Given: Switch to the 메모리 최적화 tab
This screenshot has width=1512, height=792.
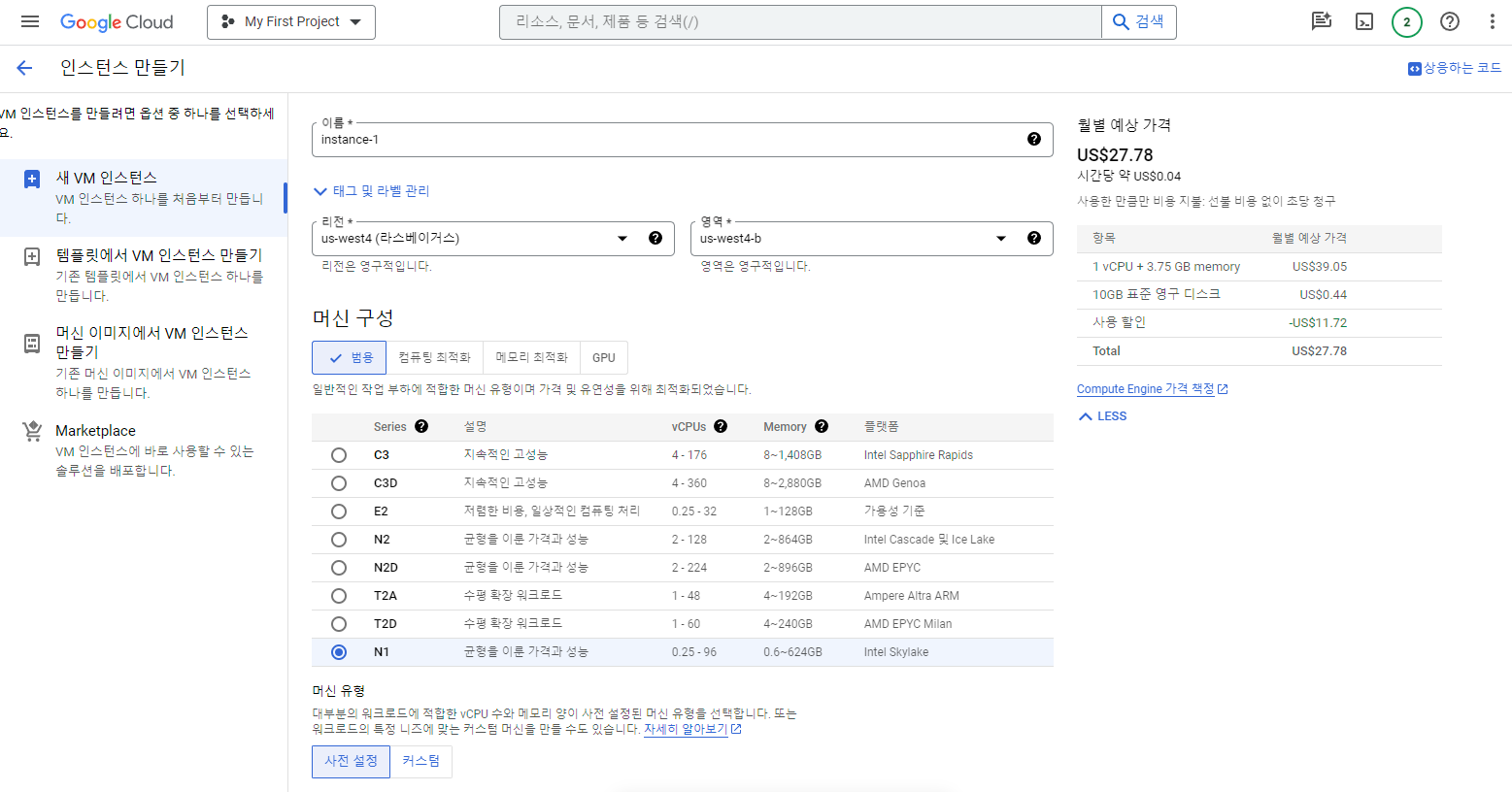Looking at the screenshot, I should pos(532,357).
